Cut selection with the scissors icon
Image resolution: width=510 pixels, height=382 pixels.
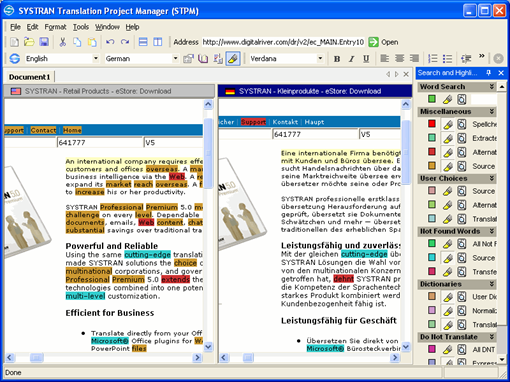click(62, 42)
